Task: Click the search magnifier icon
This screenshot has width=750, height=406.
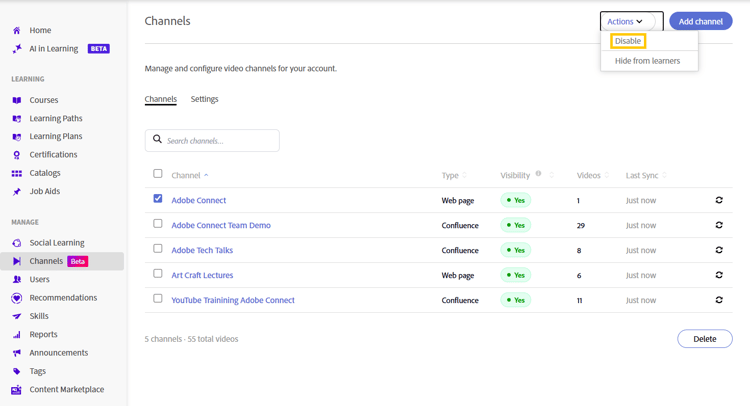Action: click(157, 139)
